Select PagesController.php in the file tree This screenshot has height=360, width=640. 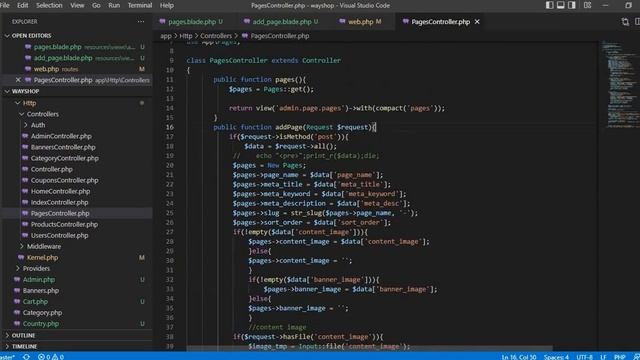point(77,213)
